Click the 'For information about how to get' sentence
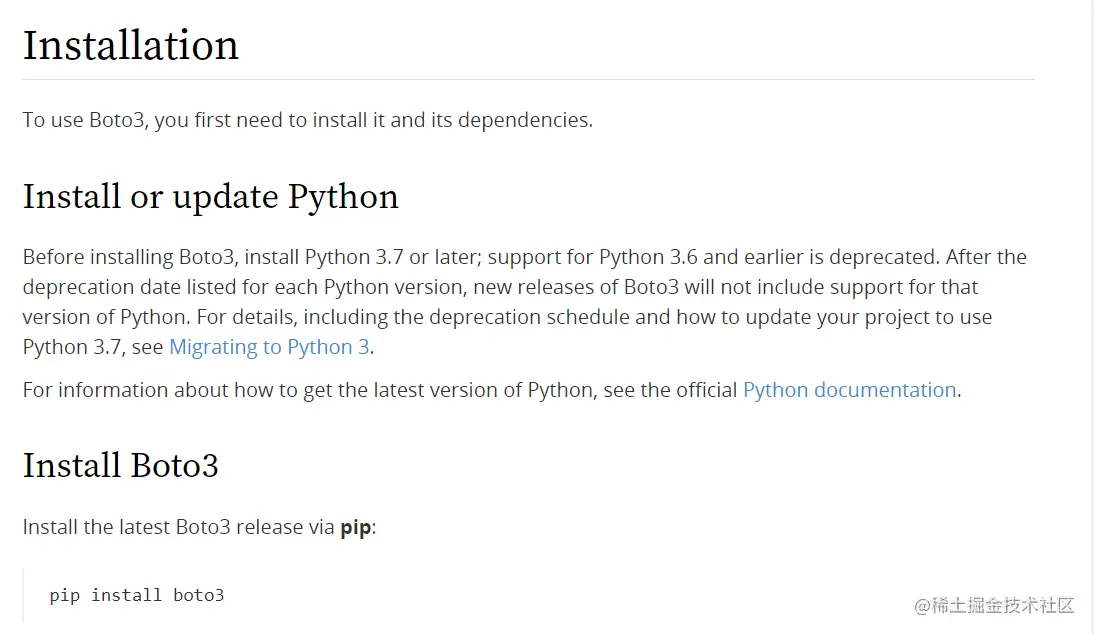The width and height of the screenshot is (1094, 635). (492, 389)
